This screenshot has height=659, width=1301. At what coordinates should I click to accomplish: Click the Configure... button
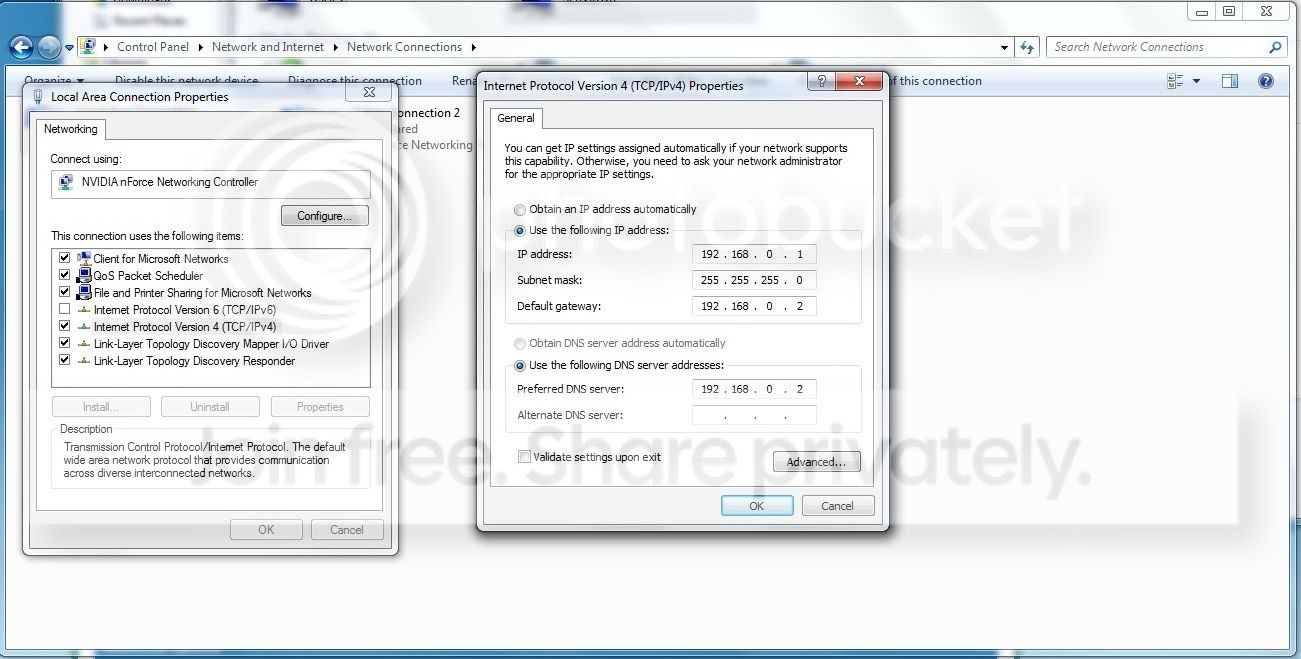click(325, 216)
